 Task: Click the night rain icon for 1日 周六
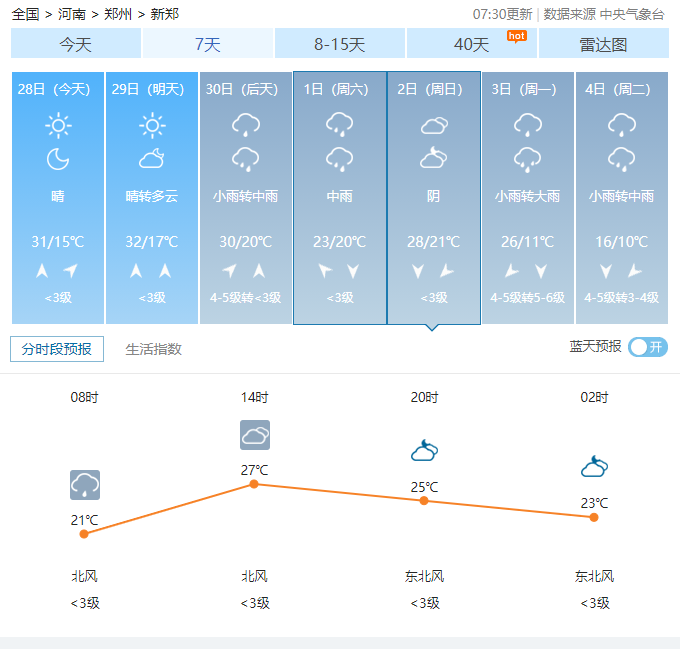(x=340, y=159)
